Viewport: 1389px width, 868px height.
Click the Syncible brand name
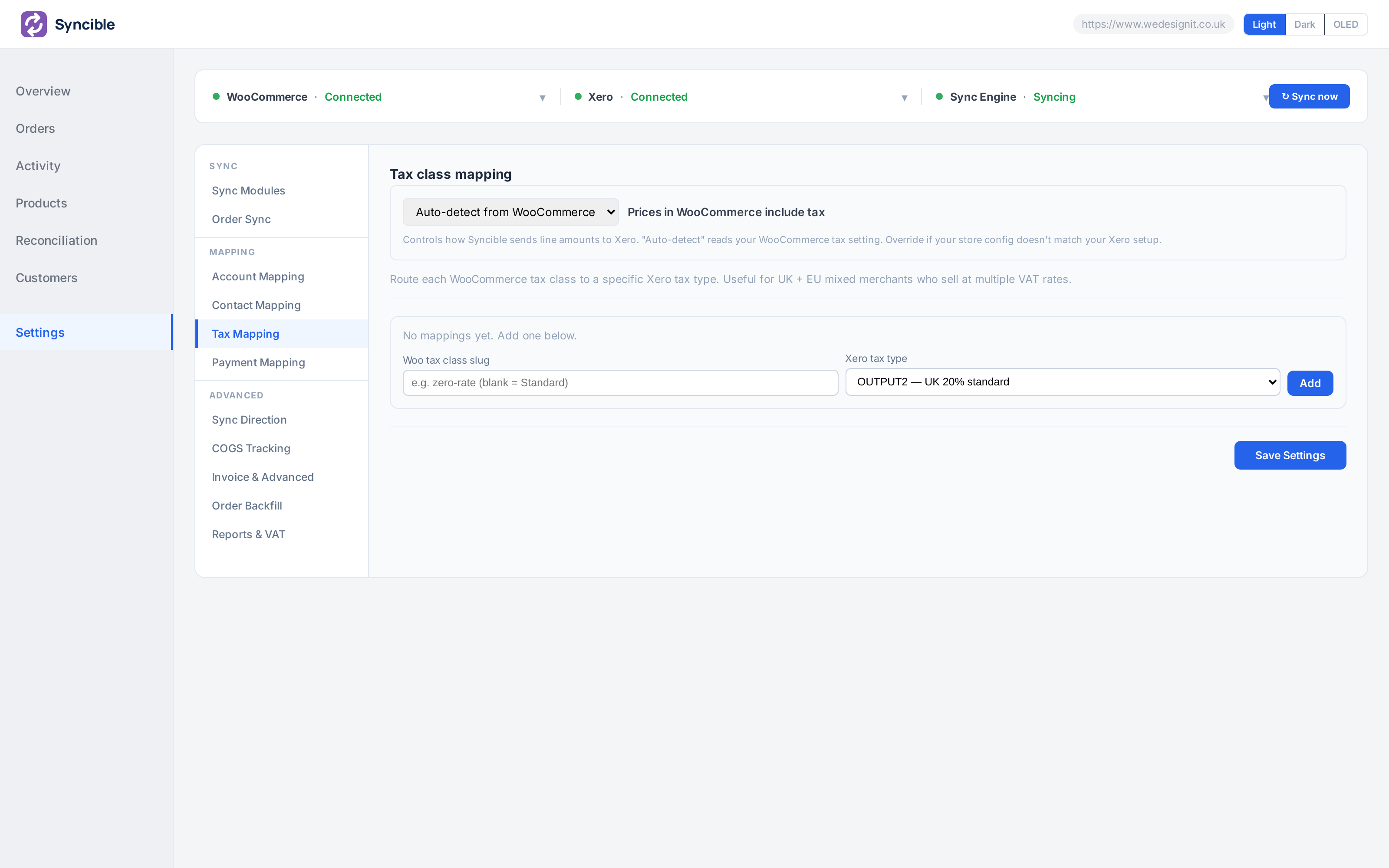coord(85,24)
